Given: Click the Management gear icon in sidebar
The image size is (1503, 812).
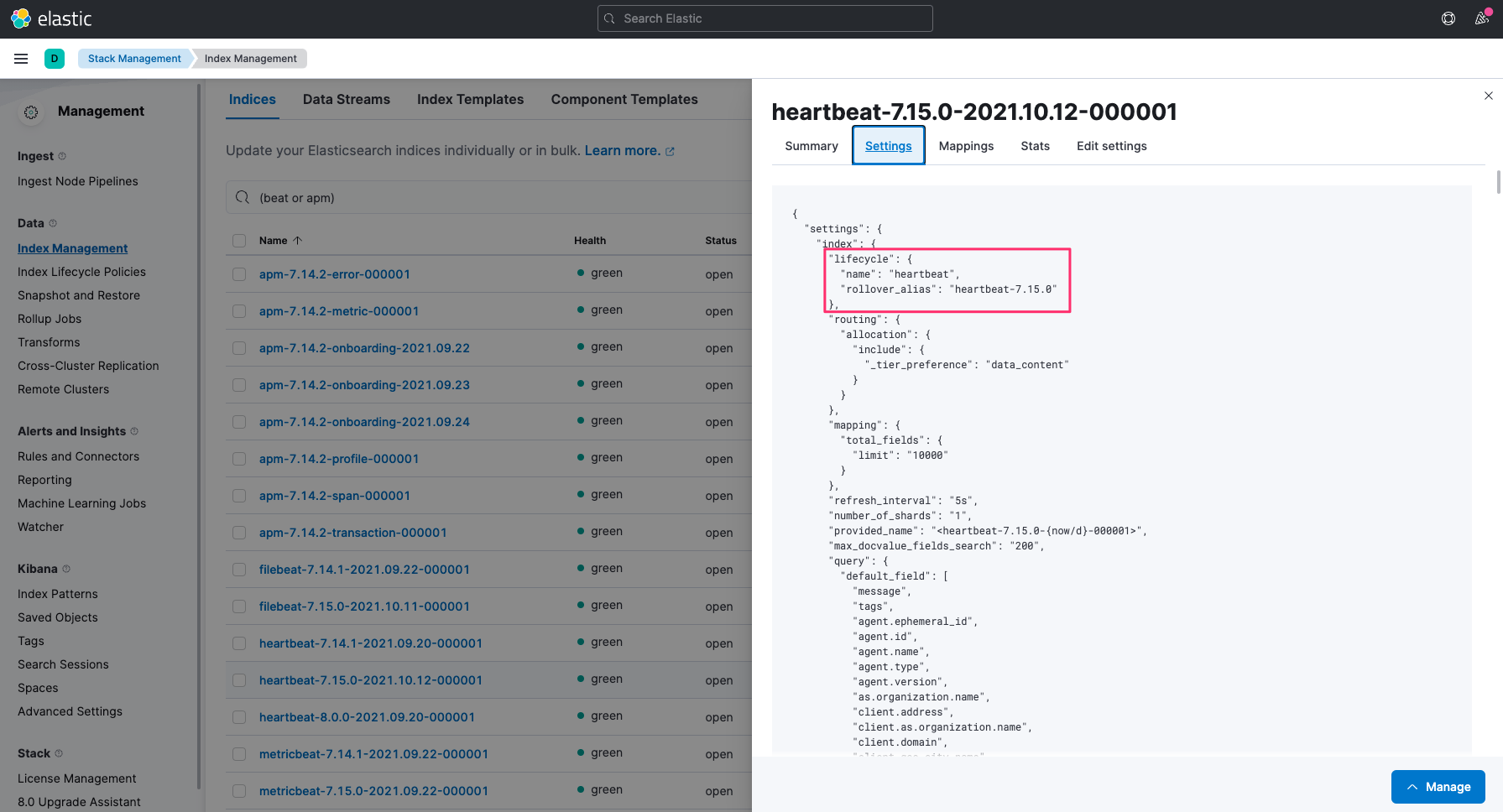Looking at the screenshot, I should click(31, 112).
